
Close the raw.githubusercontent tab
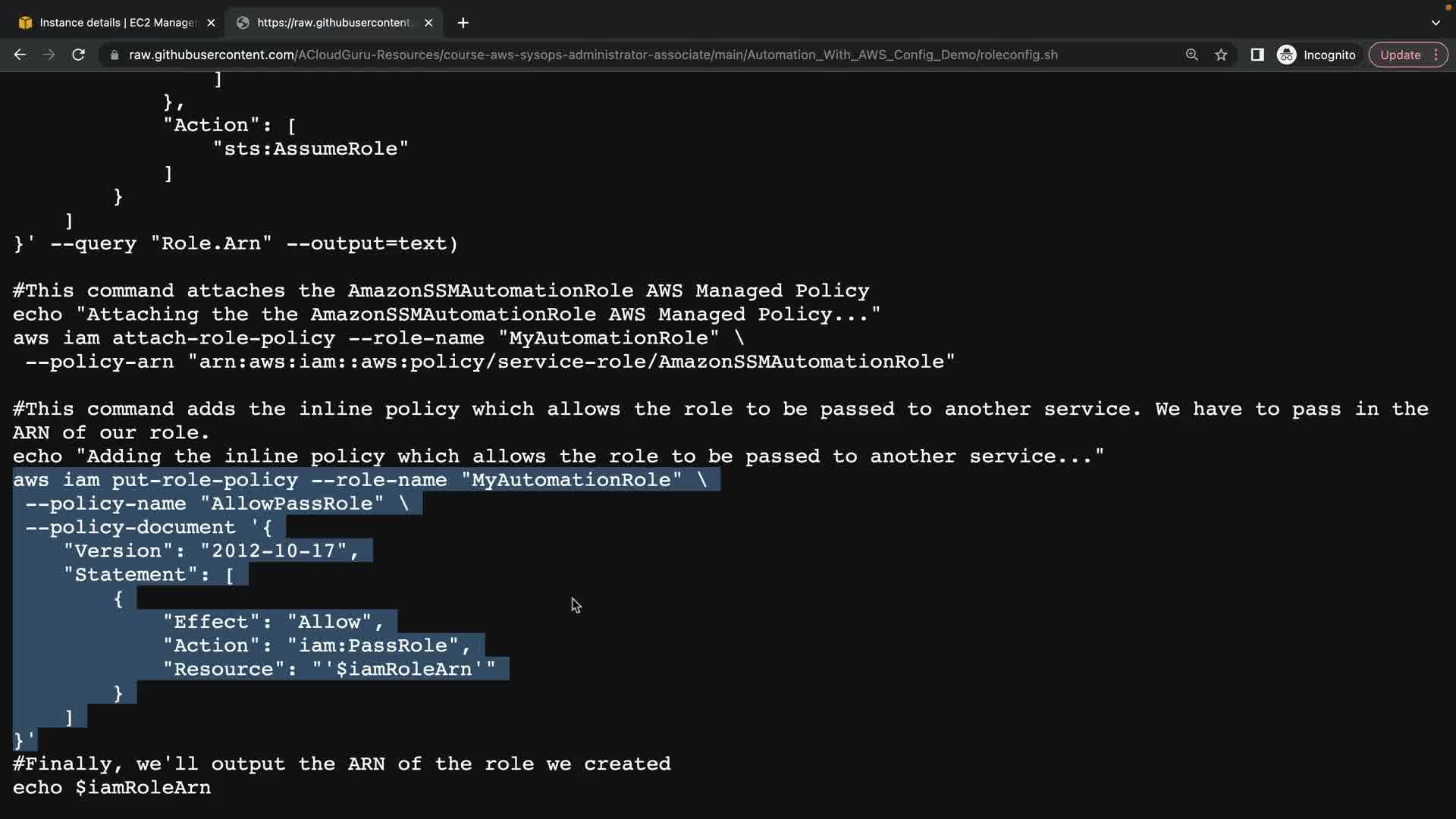pyautogui.click(x=428, y=23)
